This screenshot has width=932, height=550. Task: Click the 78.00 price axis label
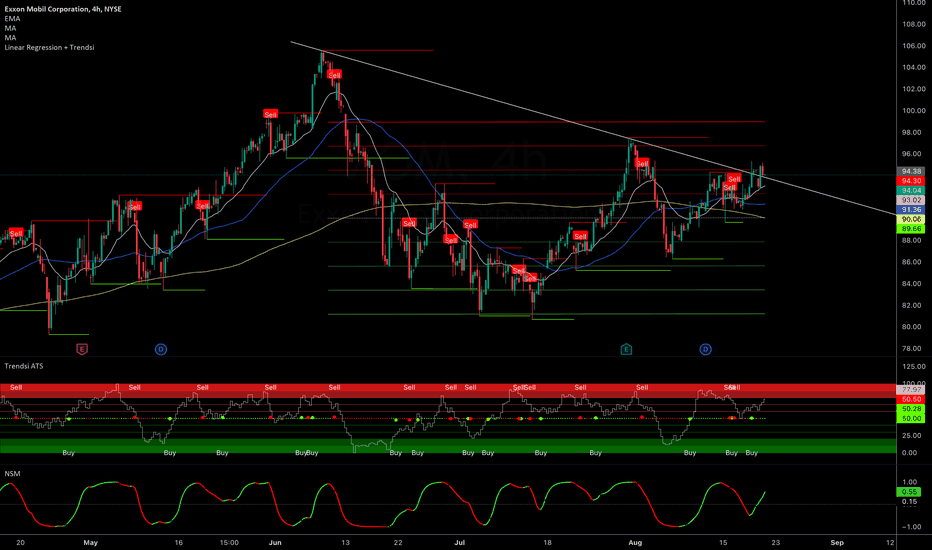pos(914,348)
